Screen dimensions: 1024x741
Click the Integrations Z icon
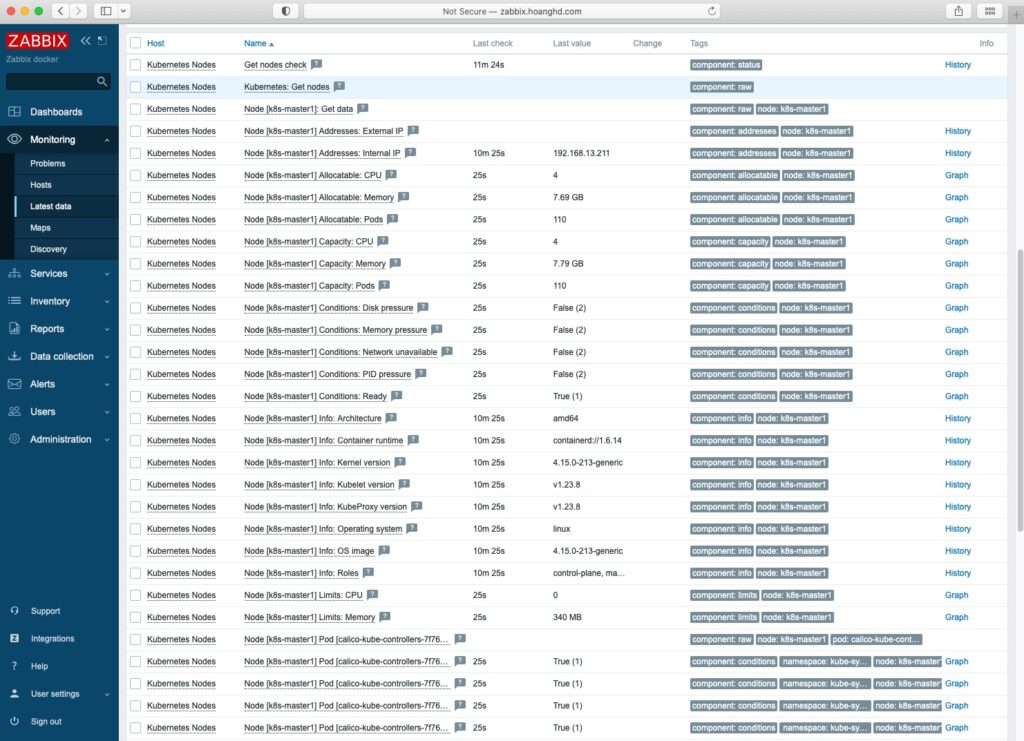point(14,639)
